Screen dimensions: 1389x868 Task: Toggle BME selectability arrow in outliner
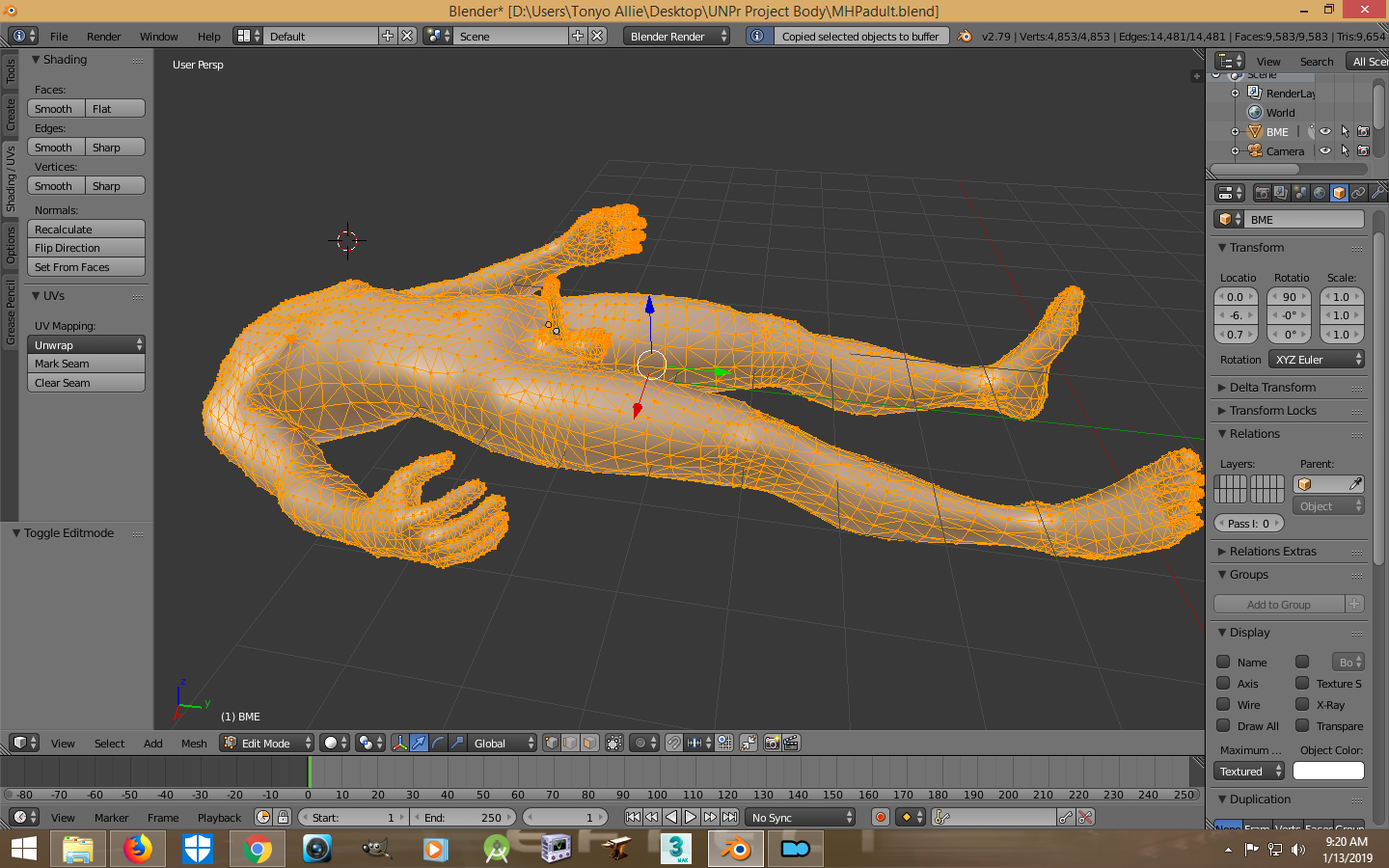coord(1345,132)
